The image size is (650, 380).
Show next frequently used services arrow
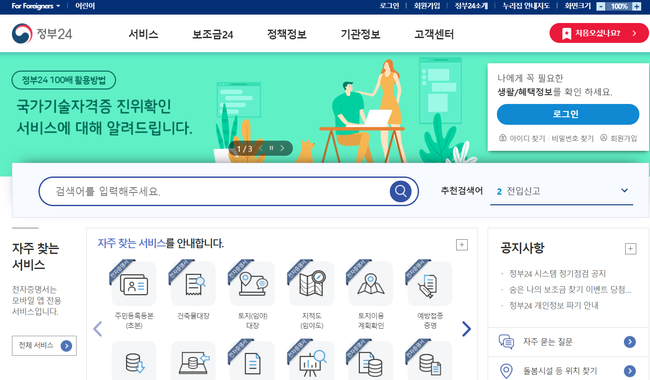(466, 329)
